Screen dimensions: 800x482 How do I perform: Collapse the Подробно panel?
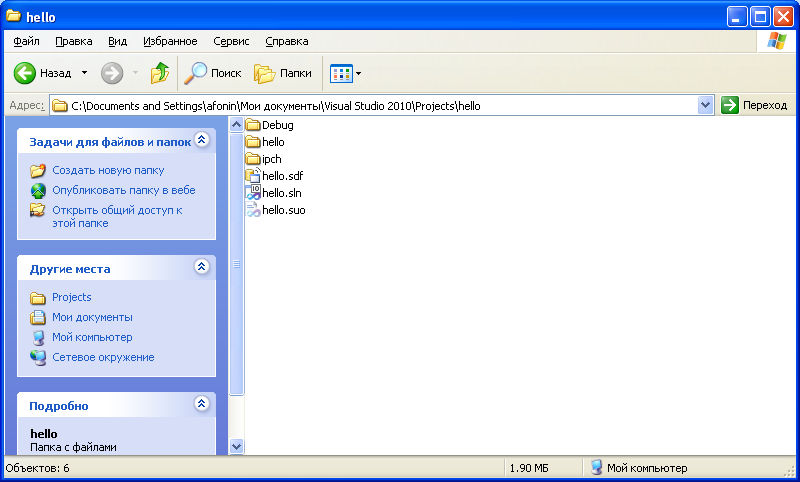[x=202, y=403]
